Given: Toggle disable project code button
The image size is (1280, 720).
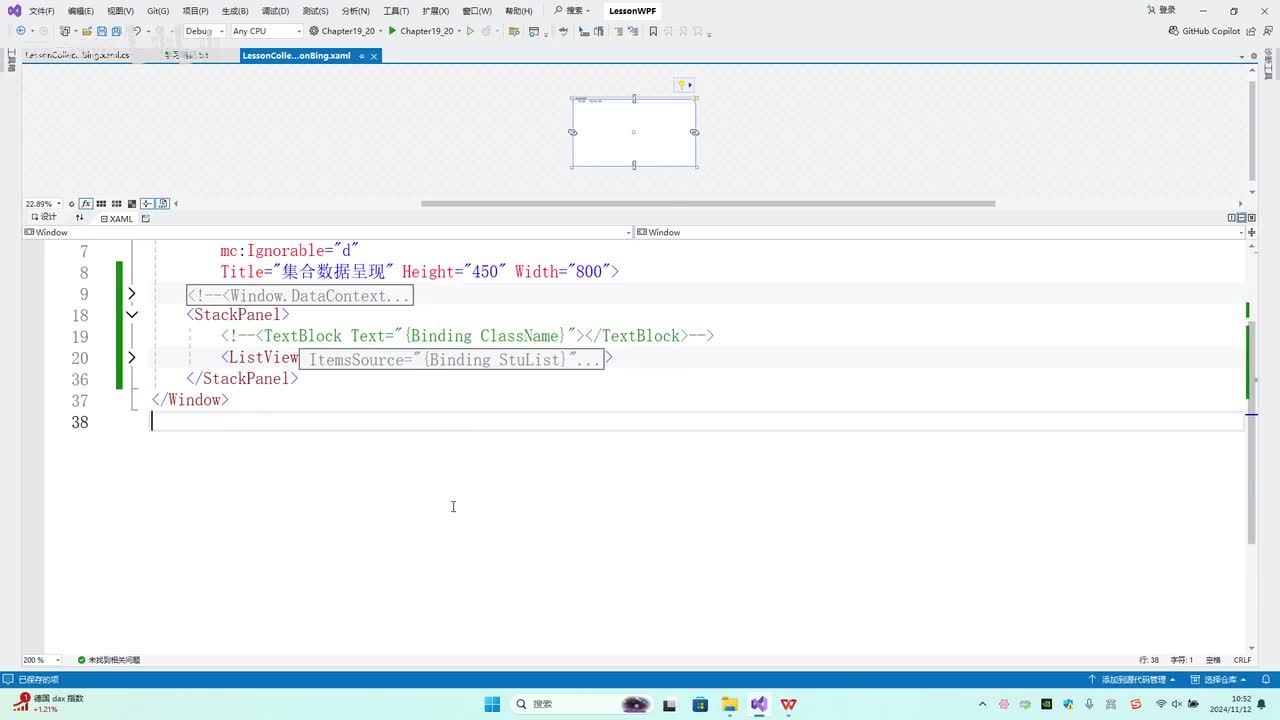Looking at the screenshot, I should pyautogui.click(x=163, y=204).
